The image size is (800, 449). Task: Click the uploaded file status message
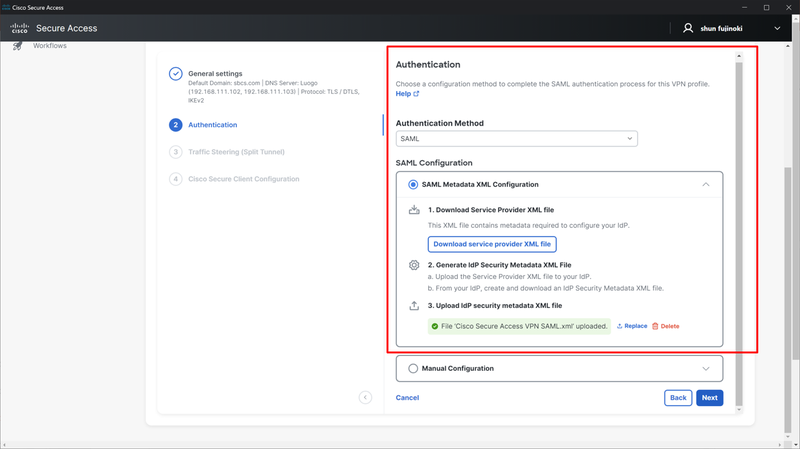click(x=519, y=327)
